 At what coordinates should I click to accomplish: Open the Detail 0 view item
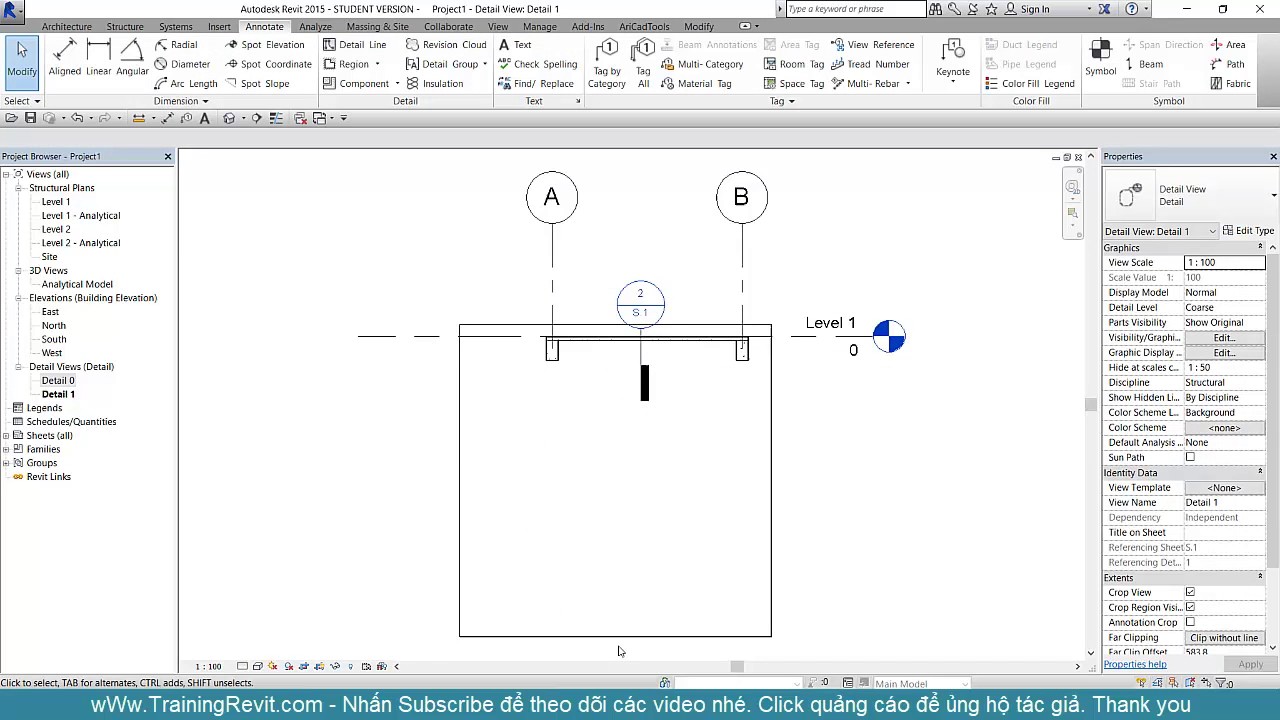tap(58, 381)
